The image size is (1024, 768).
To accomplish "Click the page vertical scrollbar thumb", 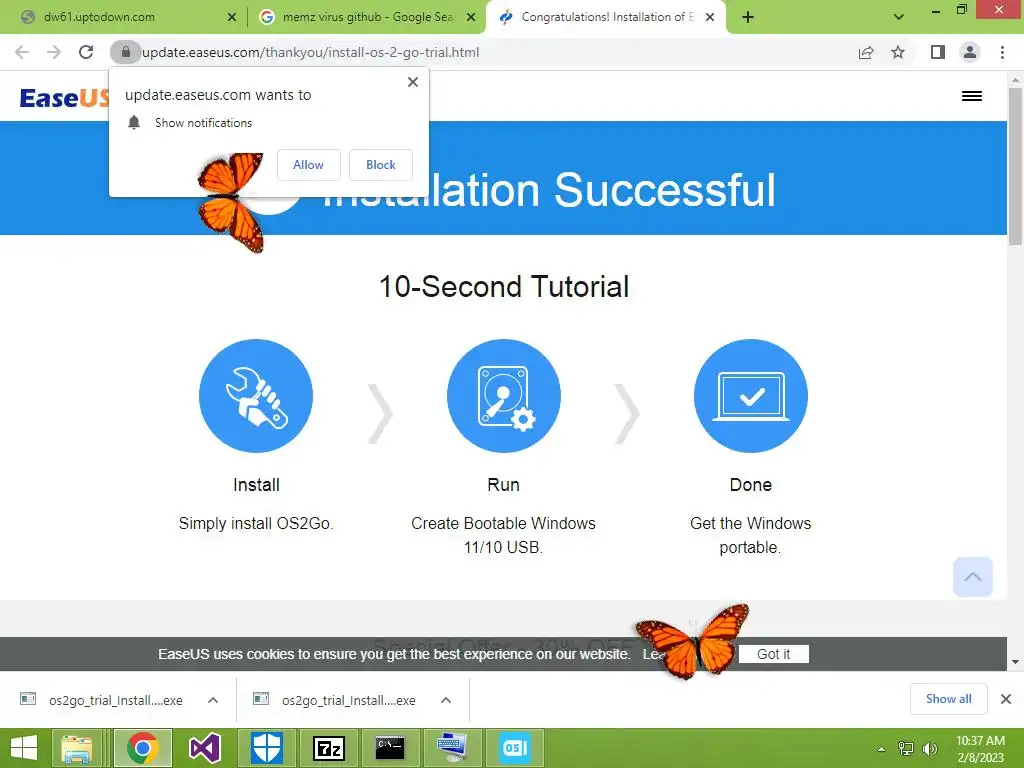I will (x=1015, y=167).
